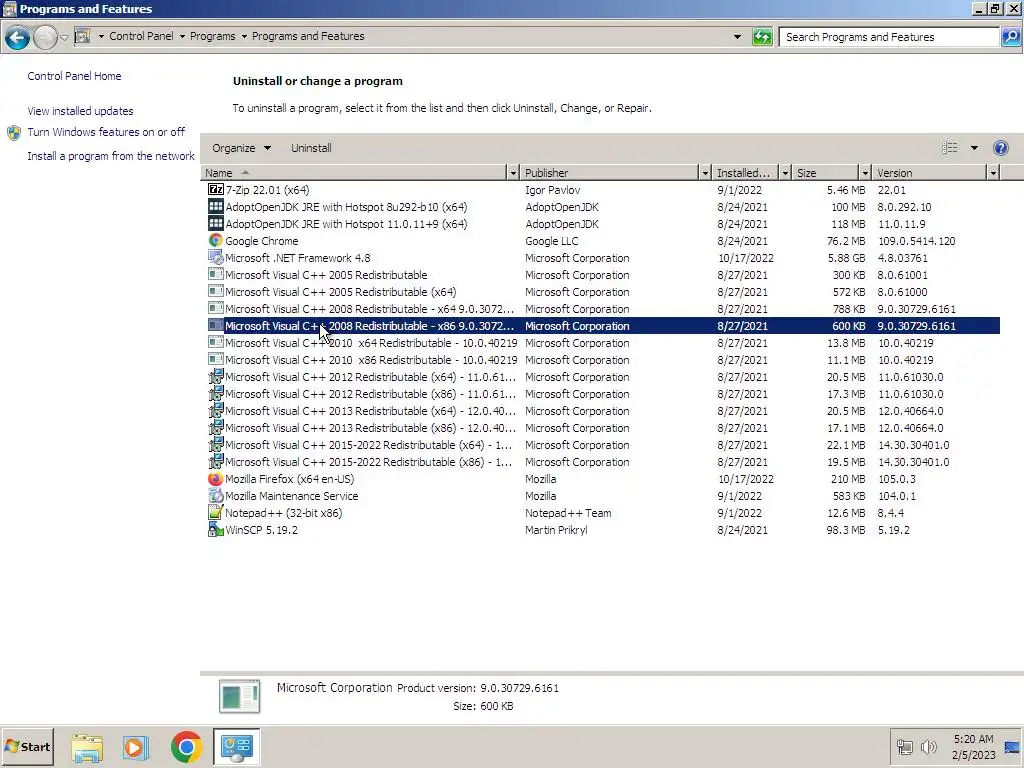Open the Size column filter dropdown
Screen dimensions: 1024x768
(865, 173)
